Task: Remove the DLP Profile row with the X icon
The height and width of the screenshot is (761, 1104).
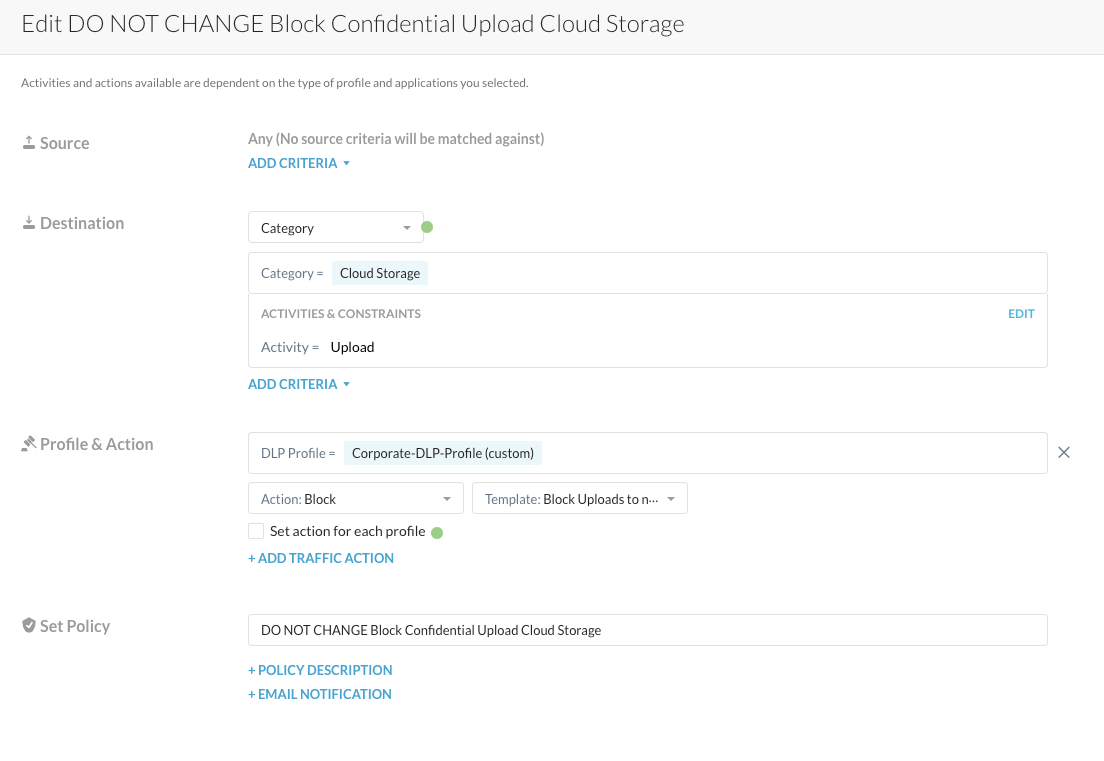Action: coord(1064,453)
